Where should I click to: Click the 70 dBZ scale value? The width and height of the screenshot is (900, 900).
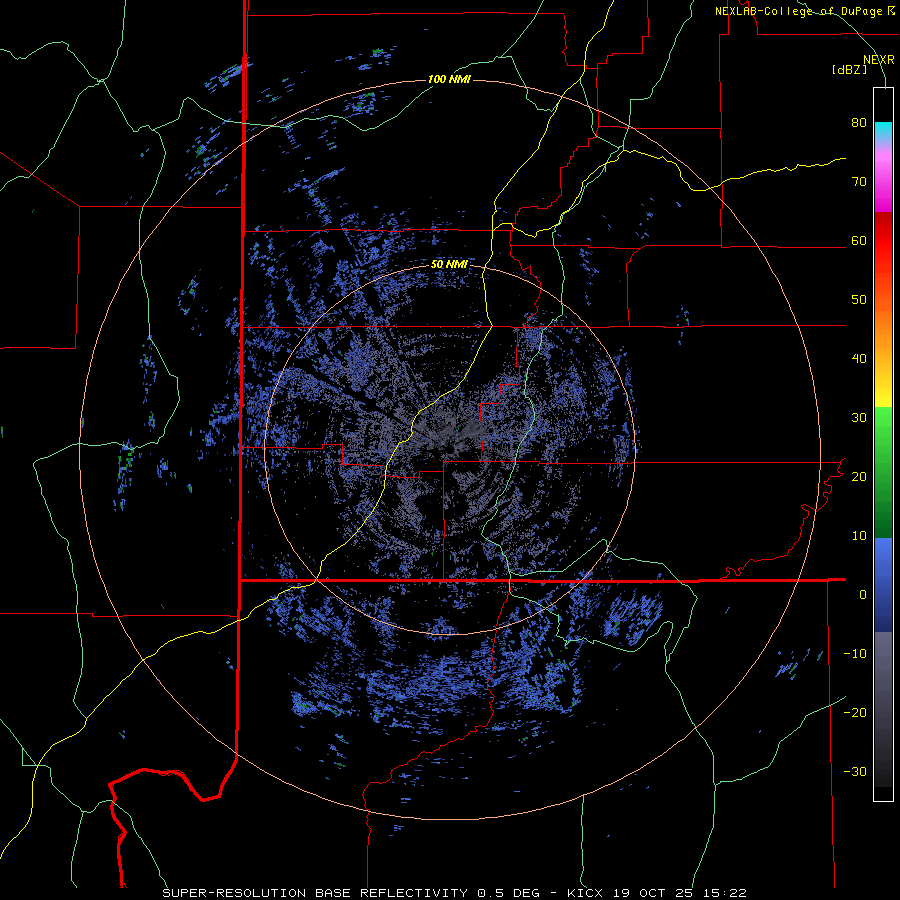(x=859, y=182)
